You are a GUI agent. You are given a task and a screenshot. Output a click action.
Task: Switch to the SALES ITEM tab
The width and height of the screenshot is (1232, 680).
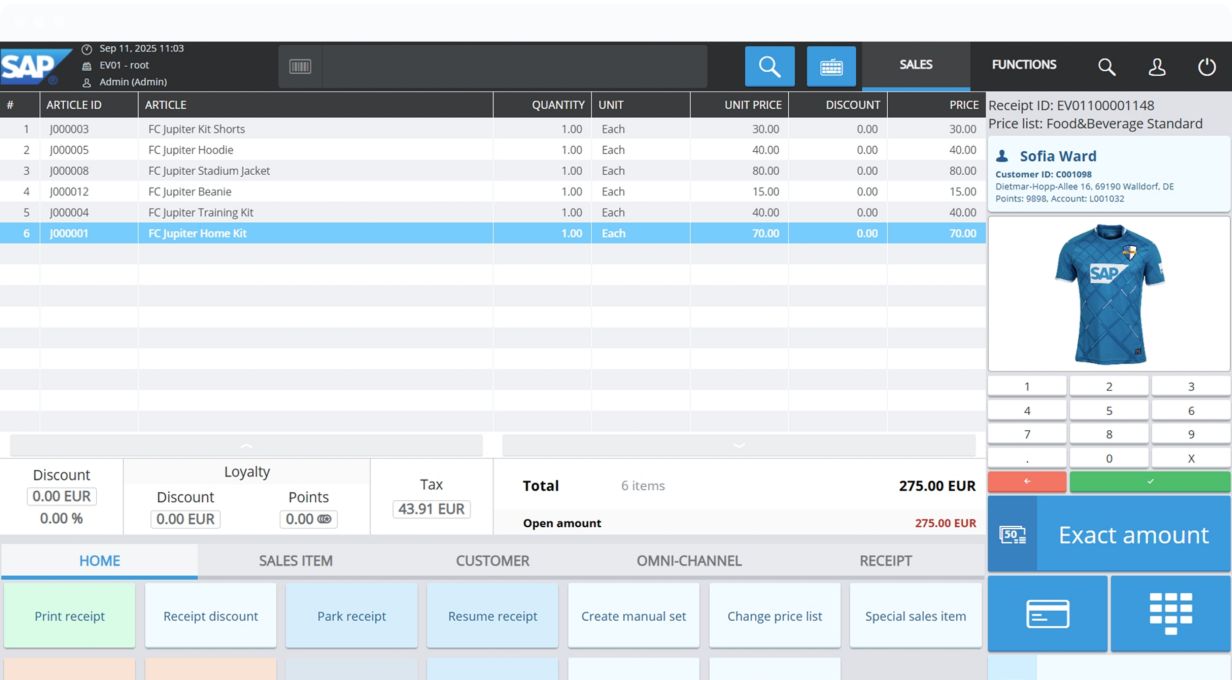(x=296, y=561)
